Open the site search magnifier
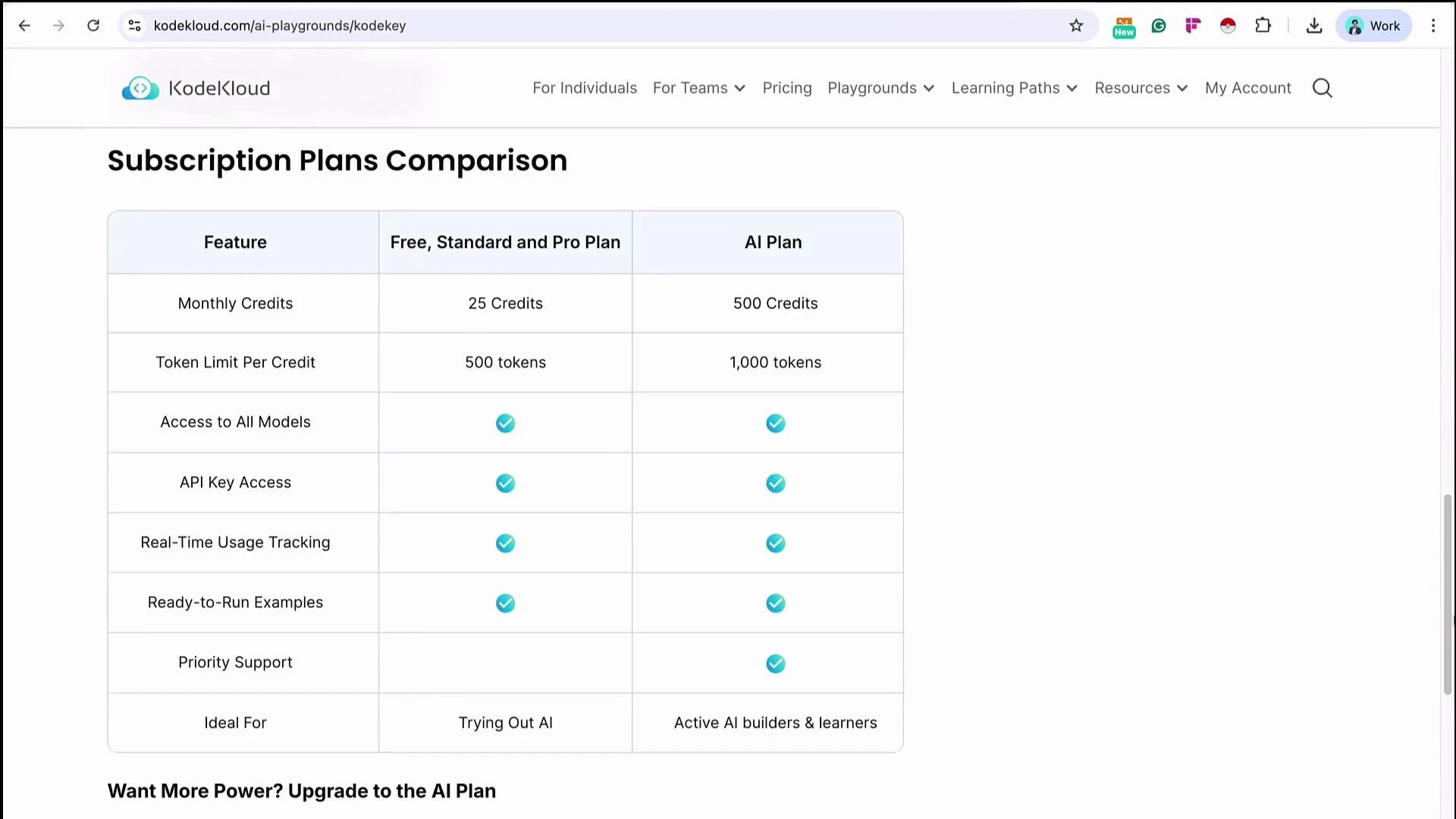1456x819 pixels. [1322, 88]
